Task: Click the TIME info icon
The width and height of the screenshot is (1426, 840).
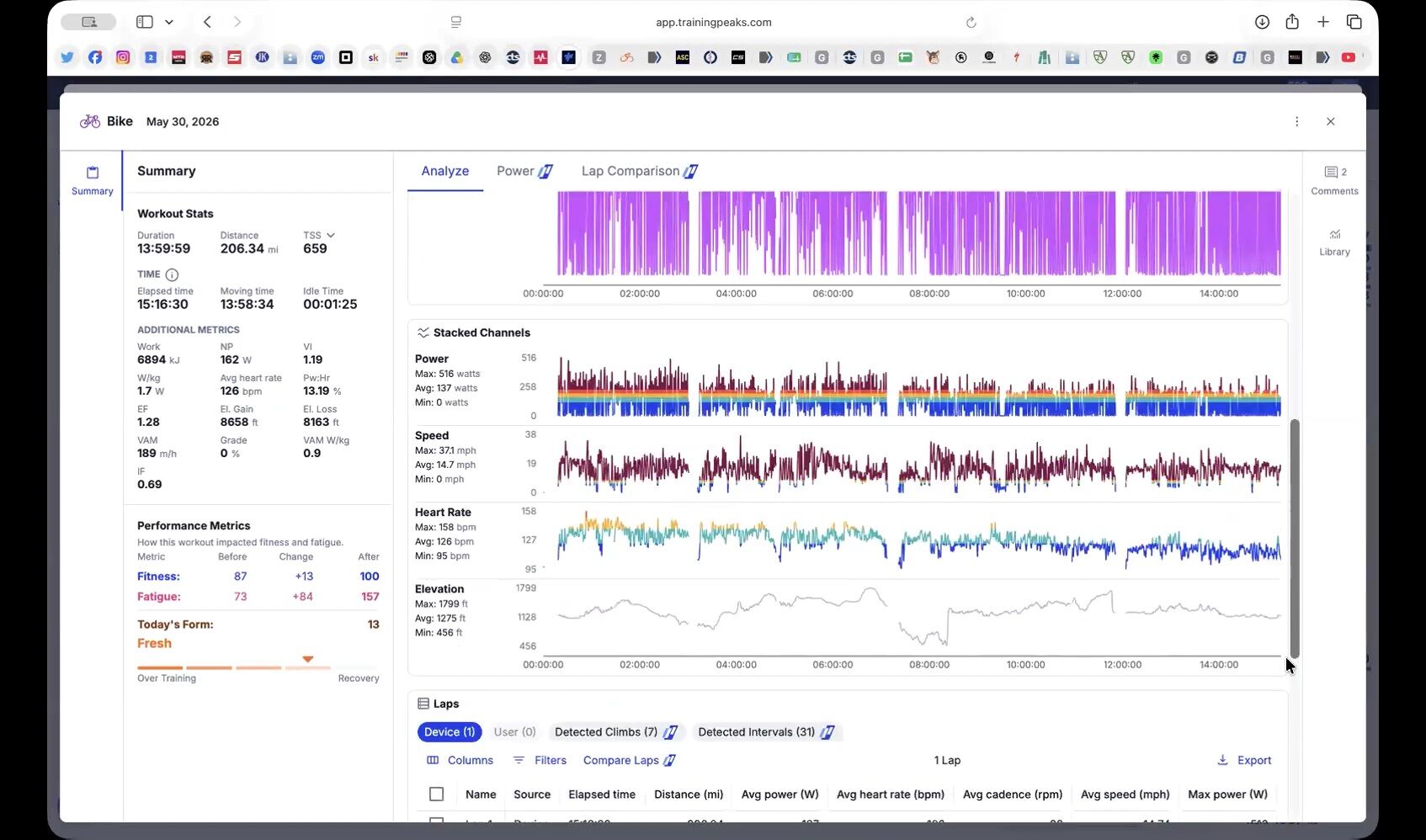Action: tap(172, 274)
